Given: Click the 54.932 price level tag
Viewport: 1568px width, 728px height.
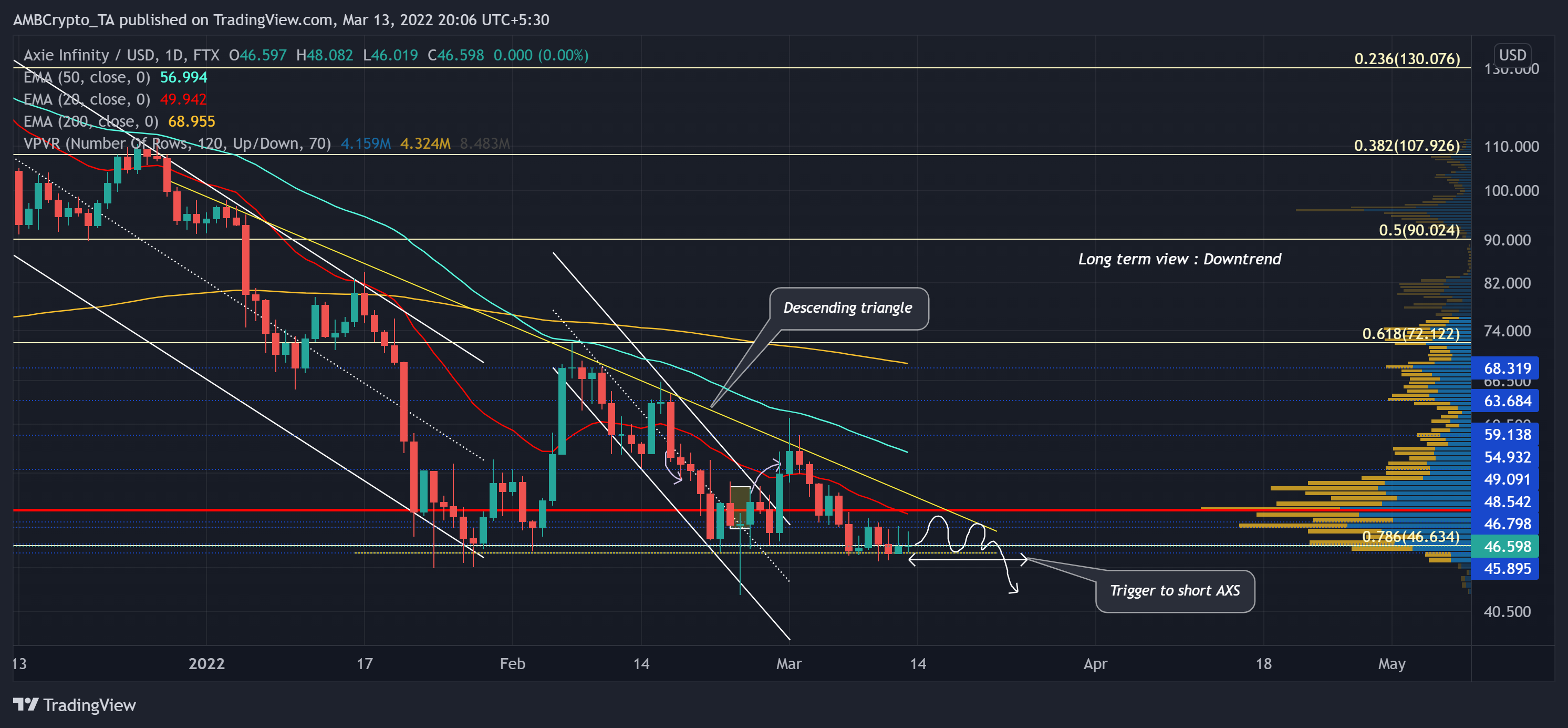Looking at the screenshot, I should tap(1505, 457).
